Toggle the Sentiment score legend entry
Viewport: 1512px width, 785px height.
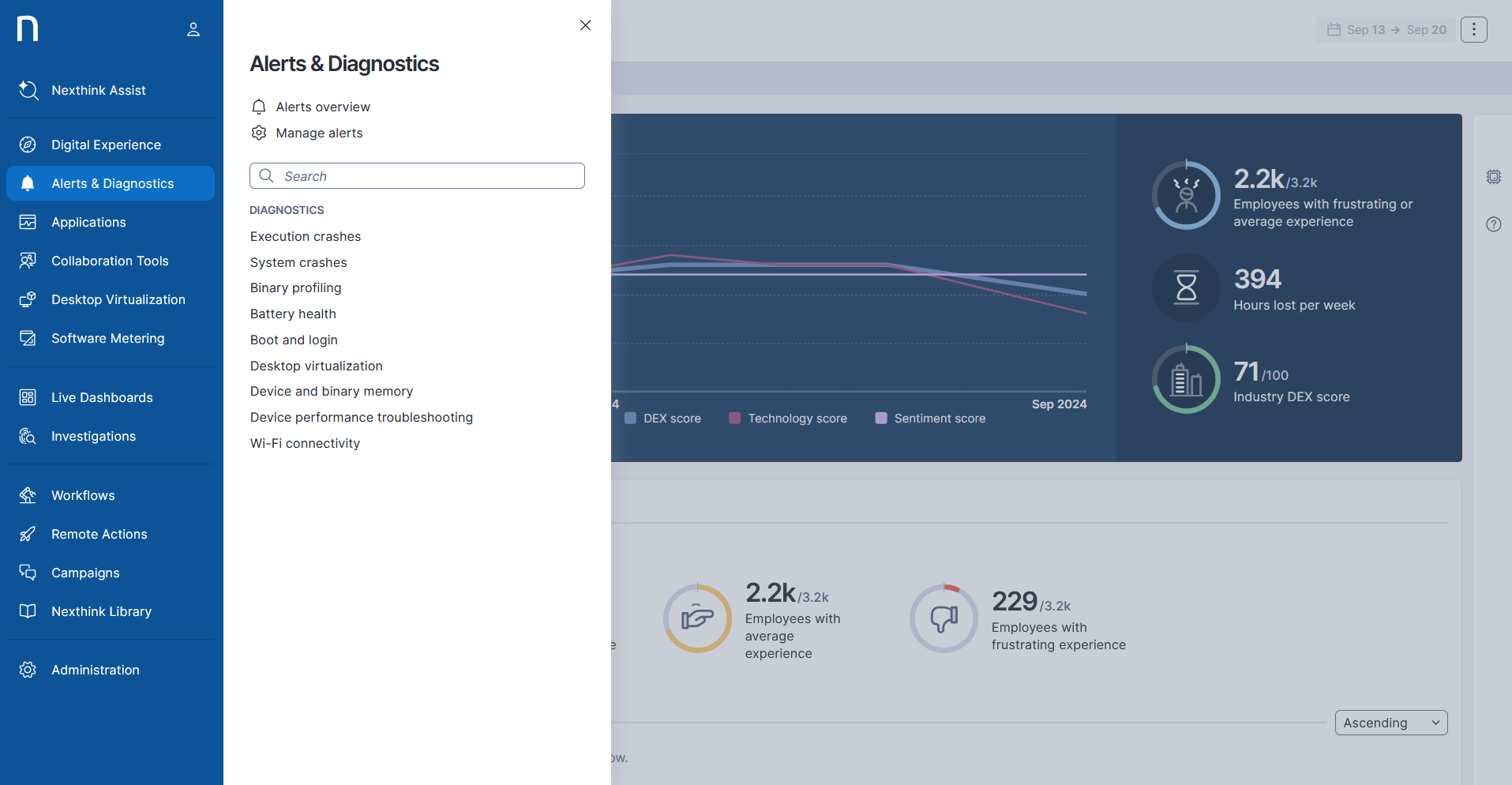(930, 418)
